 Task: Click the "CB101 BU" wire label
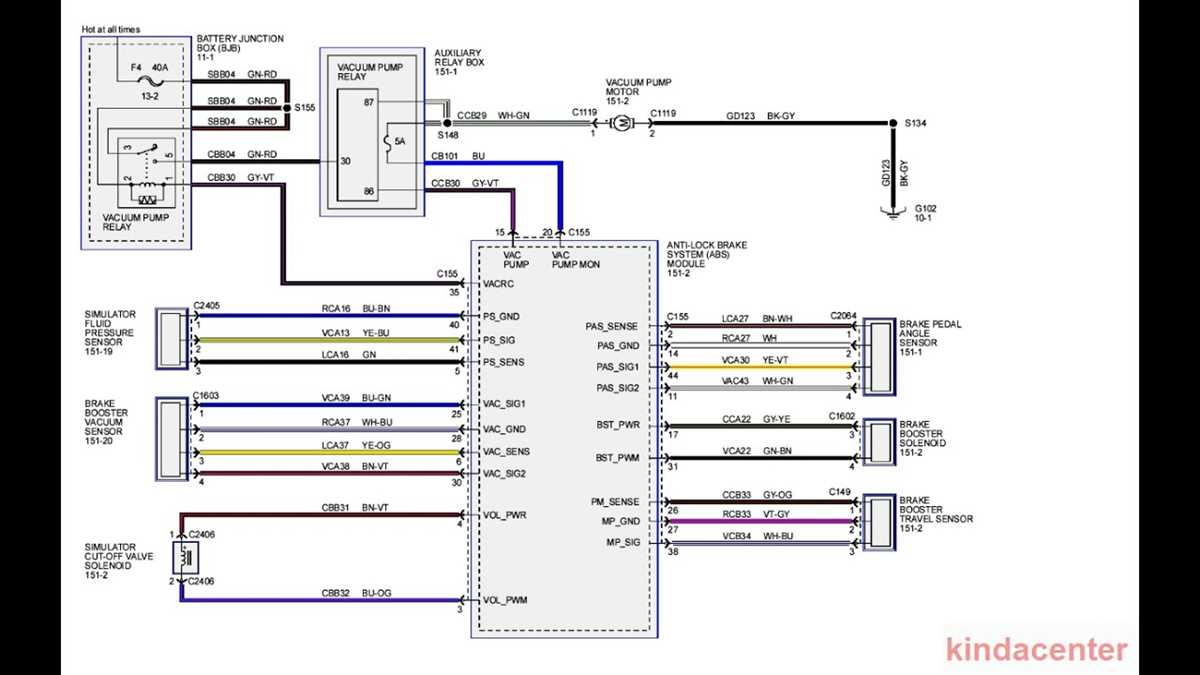pyautogui.click(x=458, y=157)
